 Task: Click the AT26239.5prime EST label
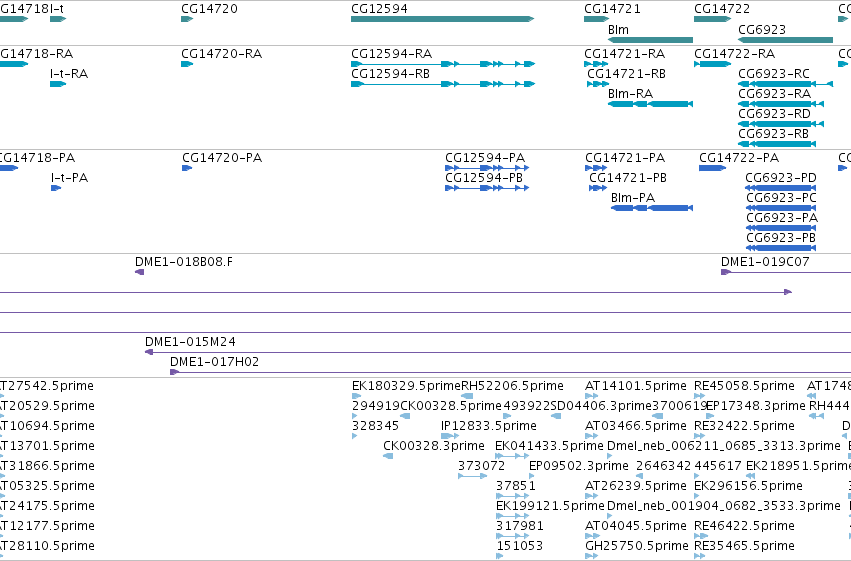pyautogui.click(x=636, y=486)
